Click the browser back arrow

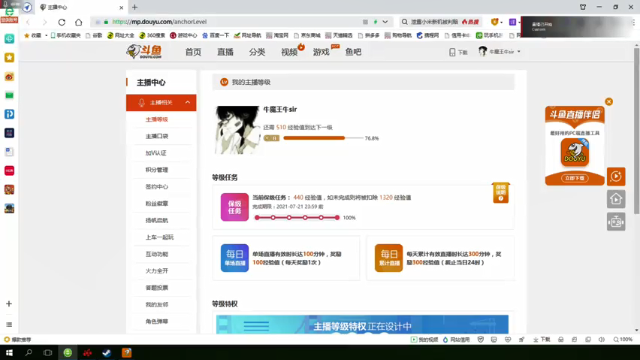(28, 22)
